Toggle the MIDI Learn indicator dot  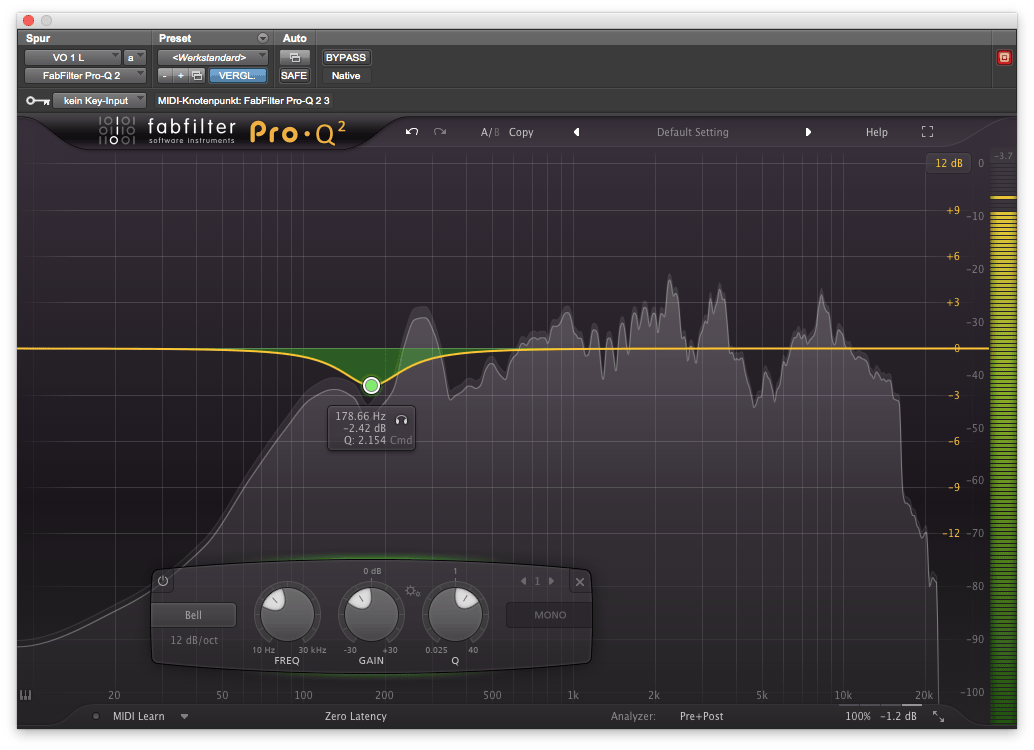click(96, 716)
